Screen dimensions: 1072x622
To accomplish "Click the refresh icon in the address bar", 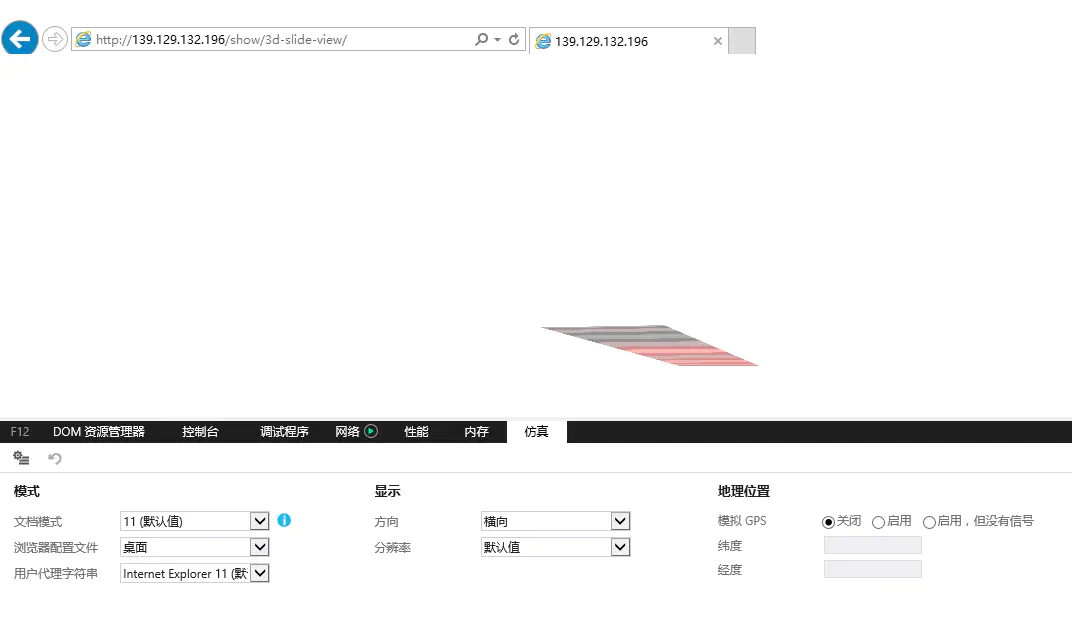I will click(513, 40).
